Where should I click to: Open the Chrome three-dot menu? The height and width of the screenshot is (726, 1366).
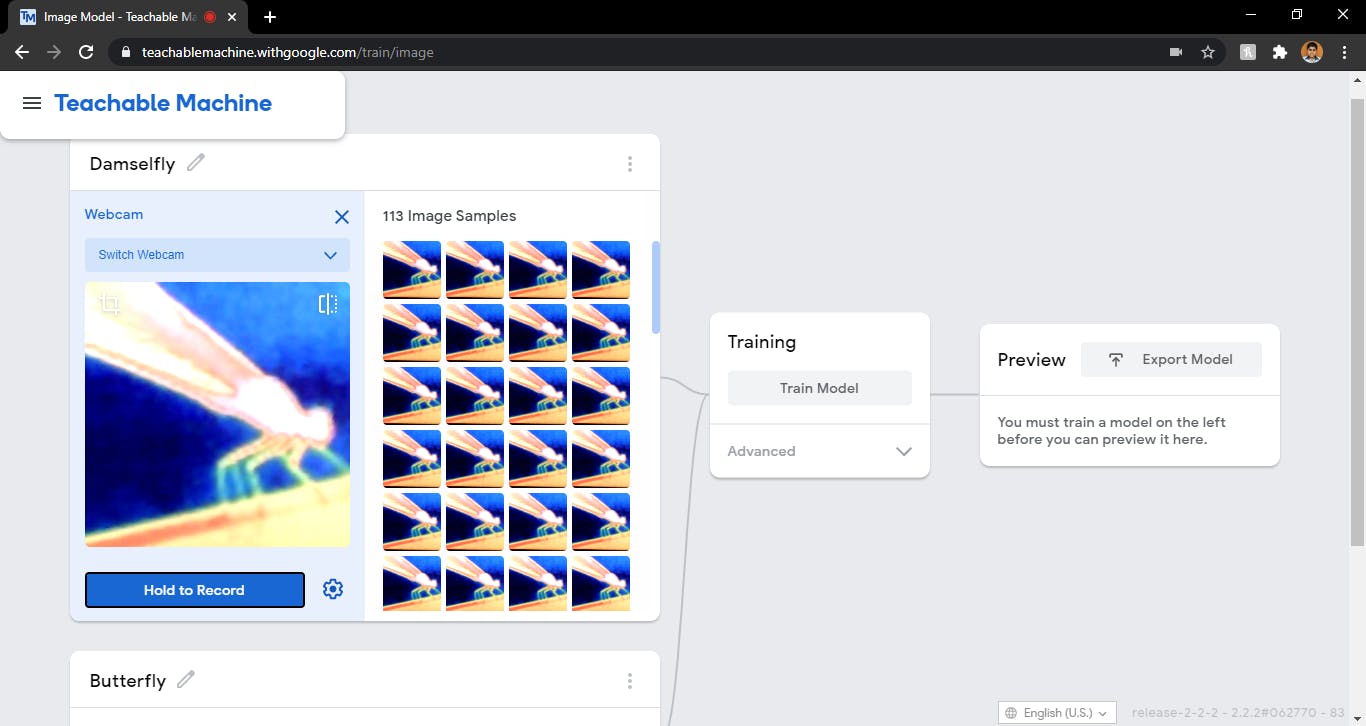coord(1344,52)
